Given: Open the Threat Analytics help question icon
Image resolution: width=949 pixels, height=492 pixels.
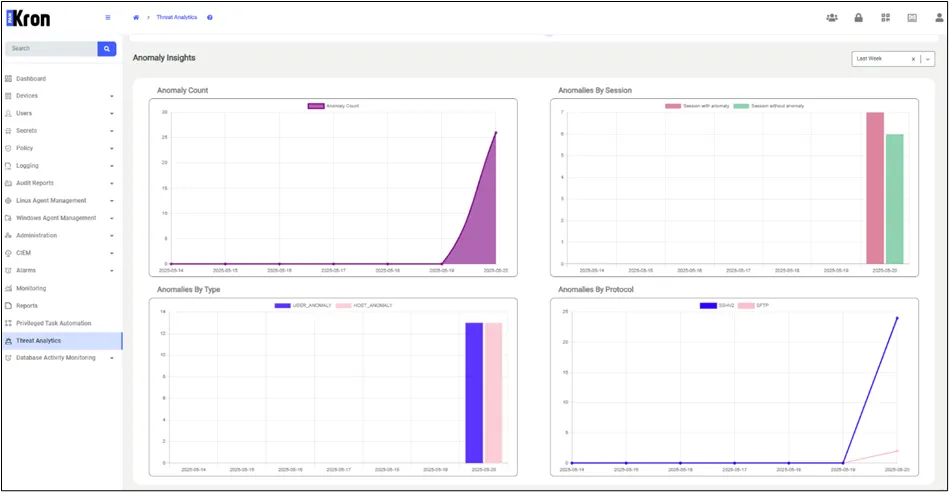Looking at the screenshot, I should (210, 18).
